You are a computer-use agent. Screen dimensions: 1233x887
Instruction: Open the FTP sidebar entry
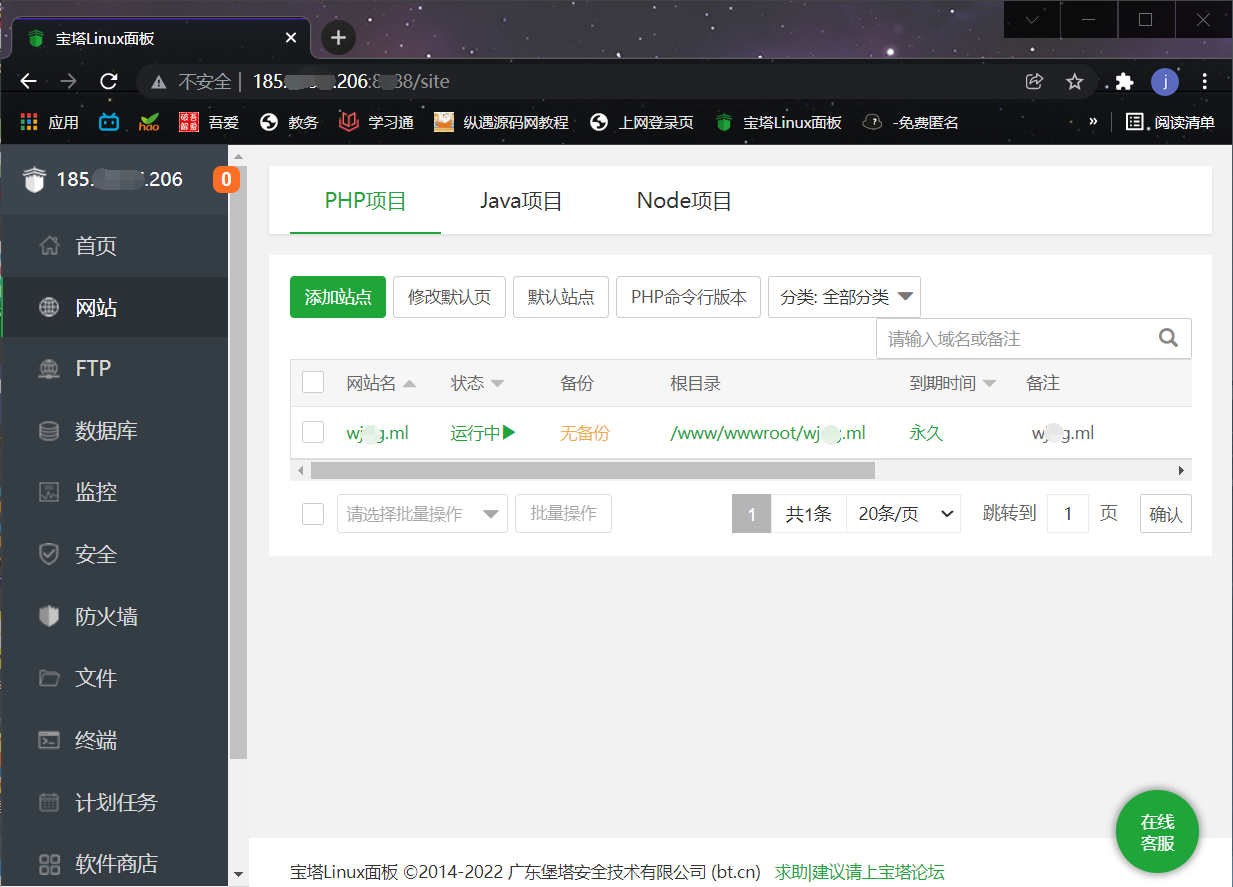click(114, 369)
